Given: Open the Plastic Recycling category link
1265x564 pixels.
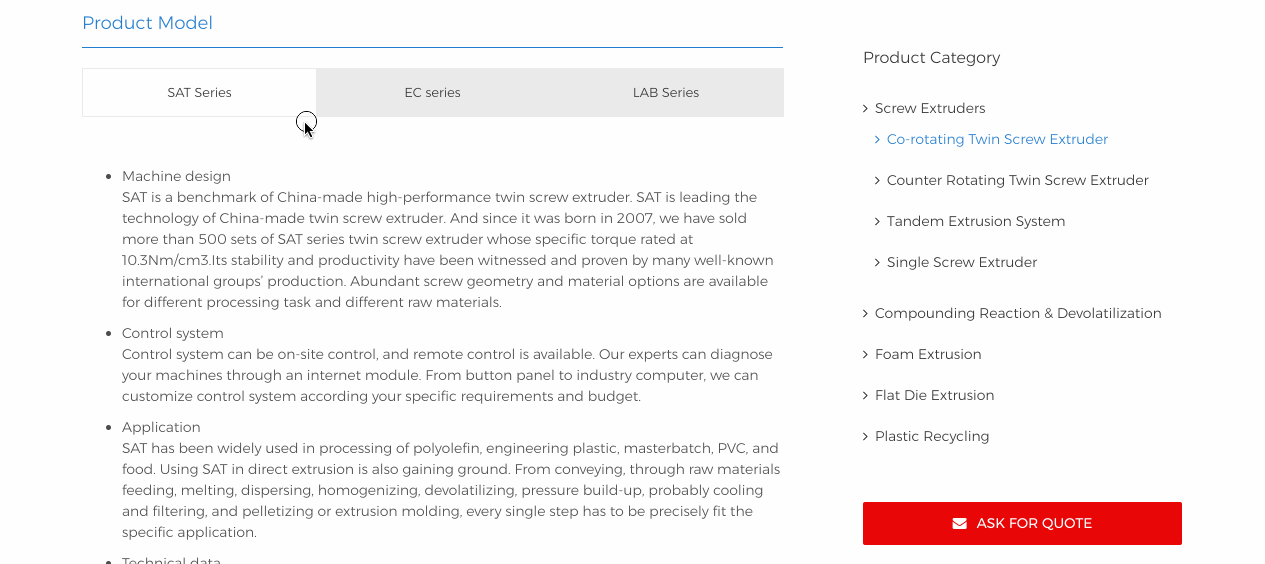Looking at the screenshot, I should point(932,436).
